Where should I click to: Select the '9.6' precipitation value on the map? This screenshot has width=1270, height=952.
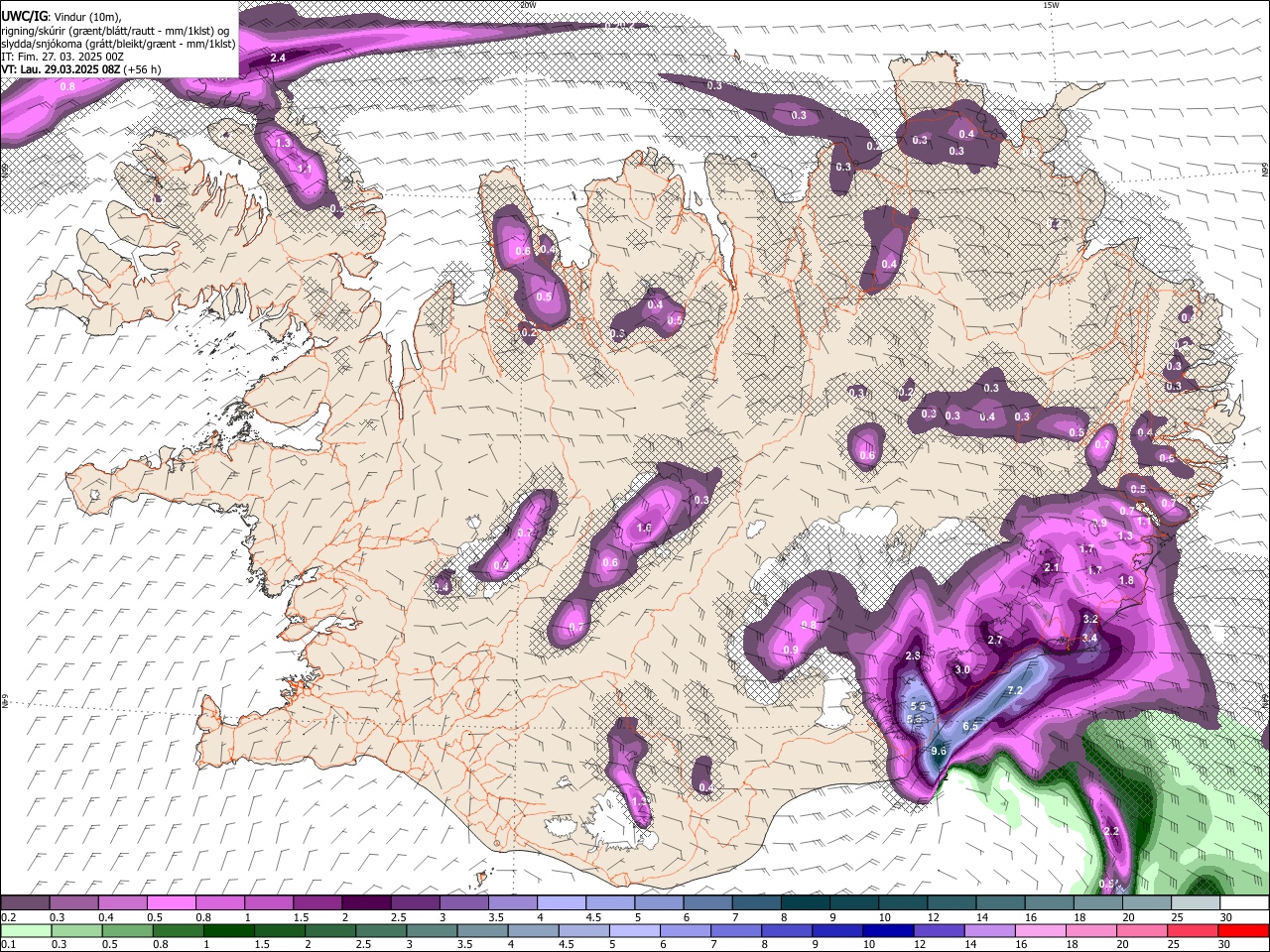[x=939, y=752]
